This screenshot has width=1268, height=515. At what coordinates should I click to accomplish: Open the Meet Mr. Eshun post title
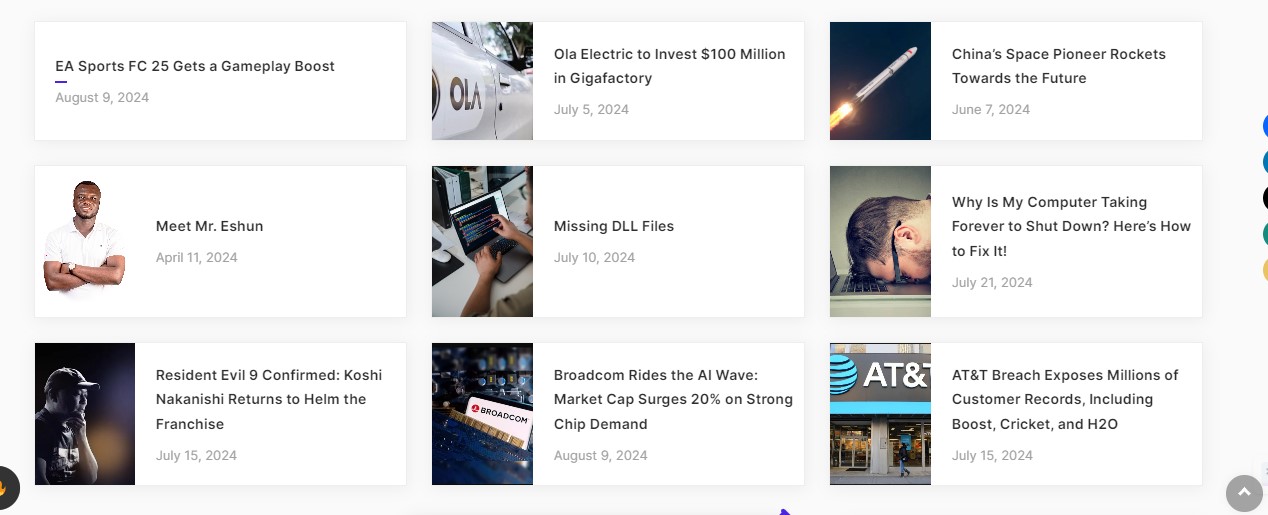click(209, 226)
